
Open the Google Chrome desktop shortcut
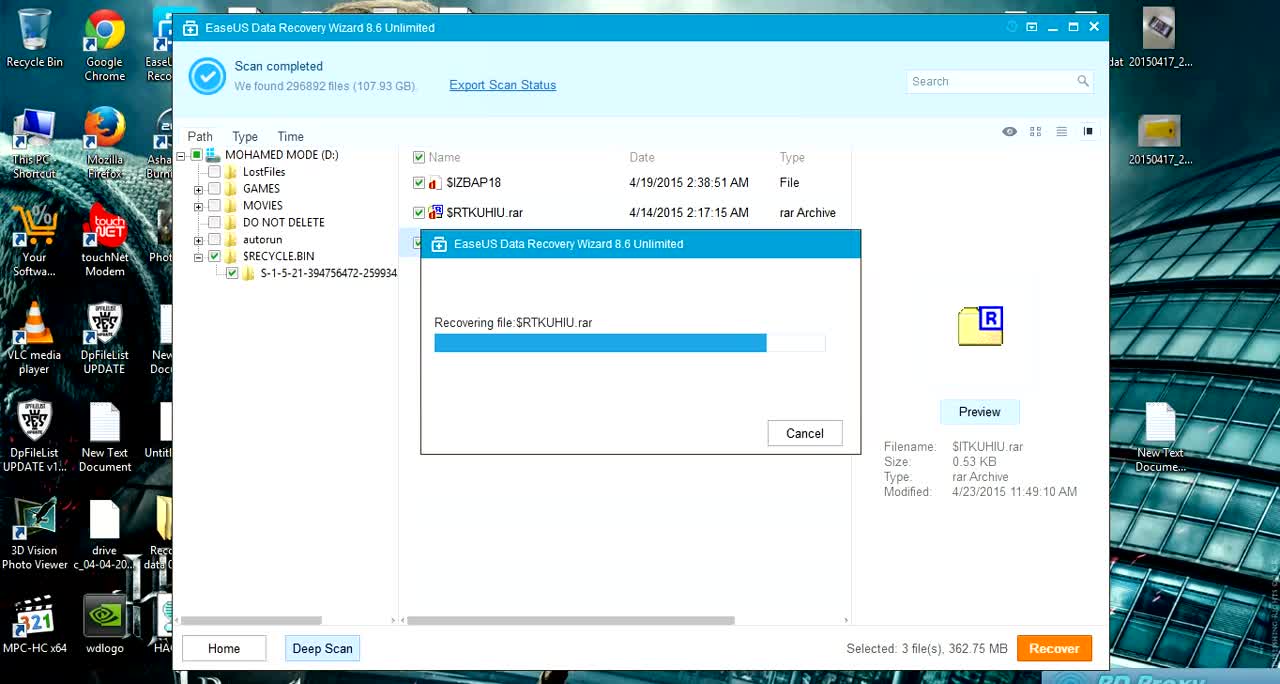[104, 45]
